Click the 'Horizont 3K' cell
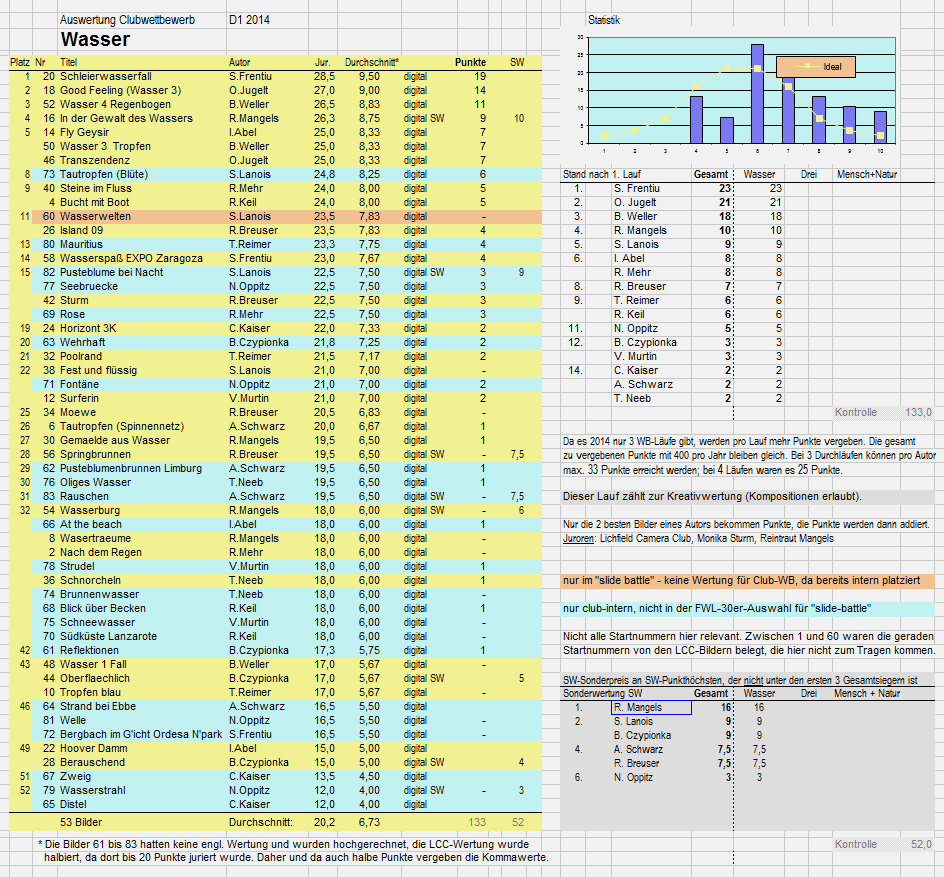 (88, 328)
